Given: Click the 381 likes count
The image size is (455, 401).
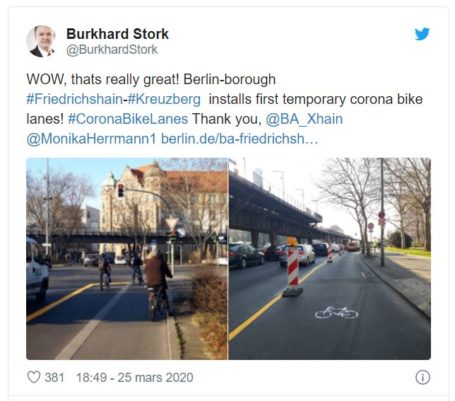Looking at the screenshot, I should pos(54,377).
